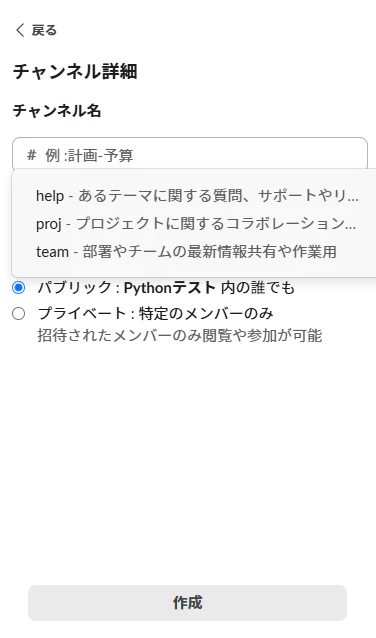Click the back chevron arrow icon

[x=20, y=30]
